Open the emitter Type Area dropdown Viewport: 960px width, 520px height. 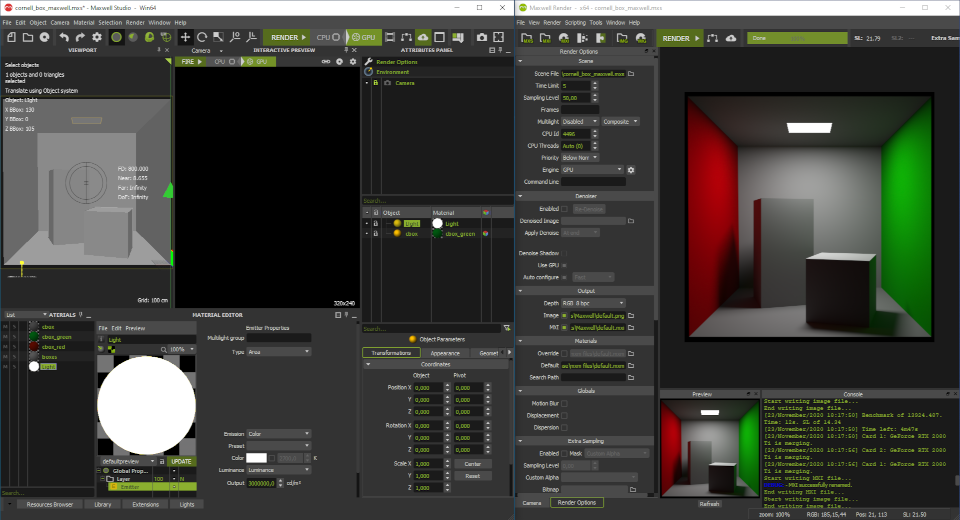pyautogui.click(x=279, y=352)
